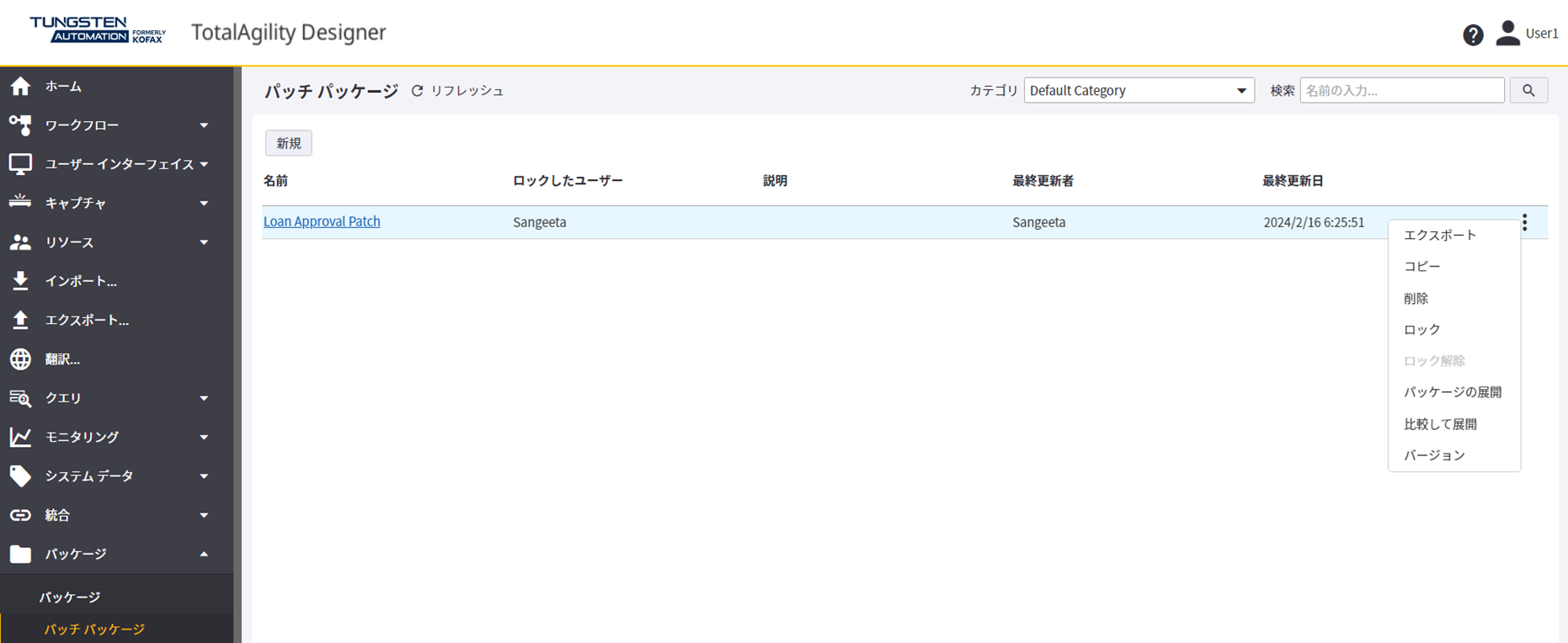Click the name search input field

[1401, 90]
